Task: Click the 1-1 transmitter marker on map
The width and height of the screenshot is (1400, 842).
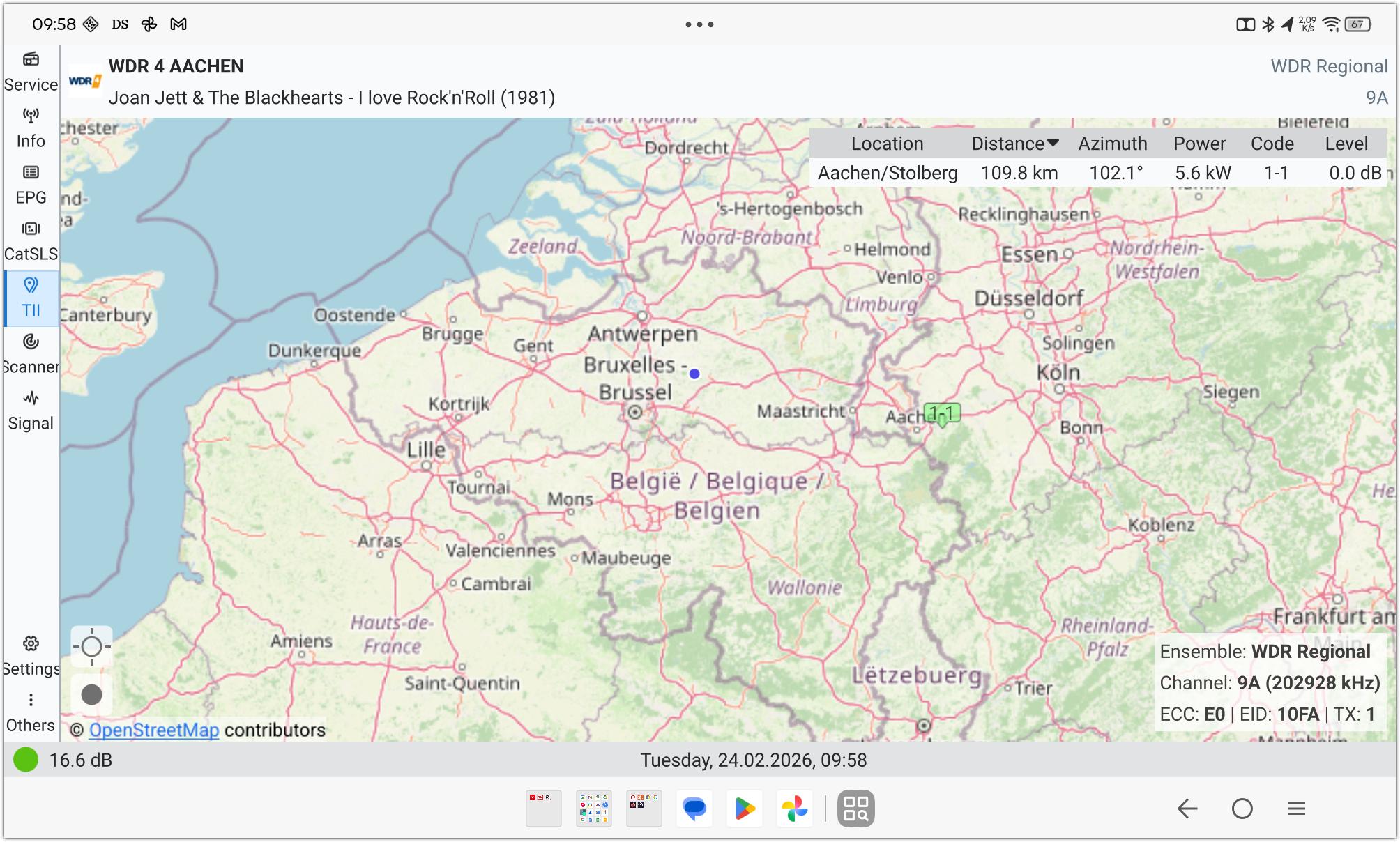Action: click(942, 414)
